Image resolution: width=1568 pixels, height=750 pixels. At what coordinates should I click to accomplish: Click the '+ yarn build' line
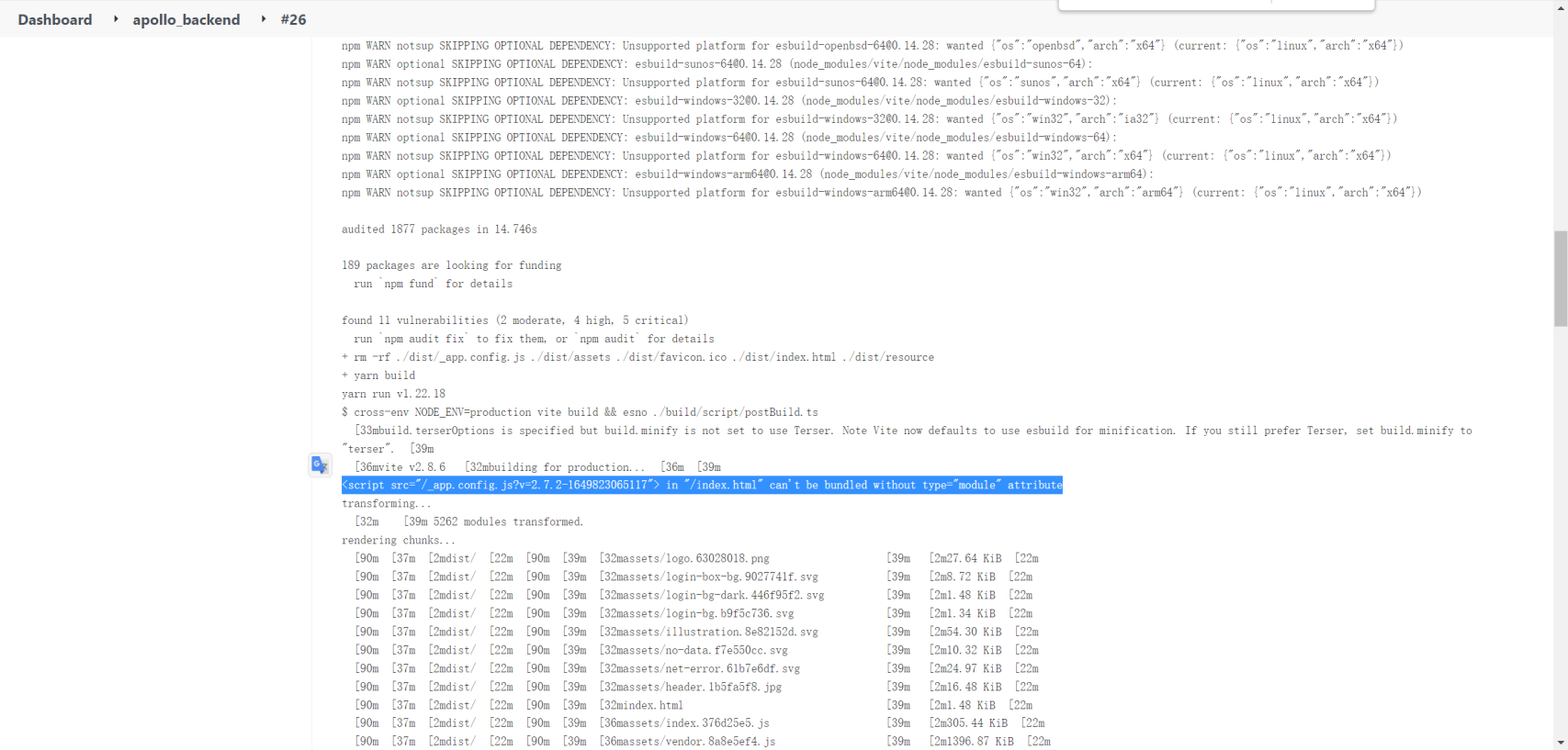pos(378,375)
